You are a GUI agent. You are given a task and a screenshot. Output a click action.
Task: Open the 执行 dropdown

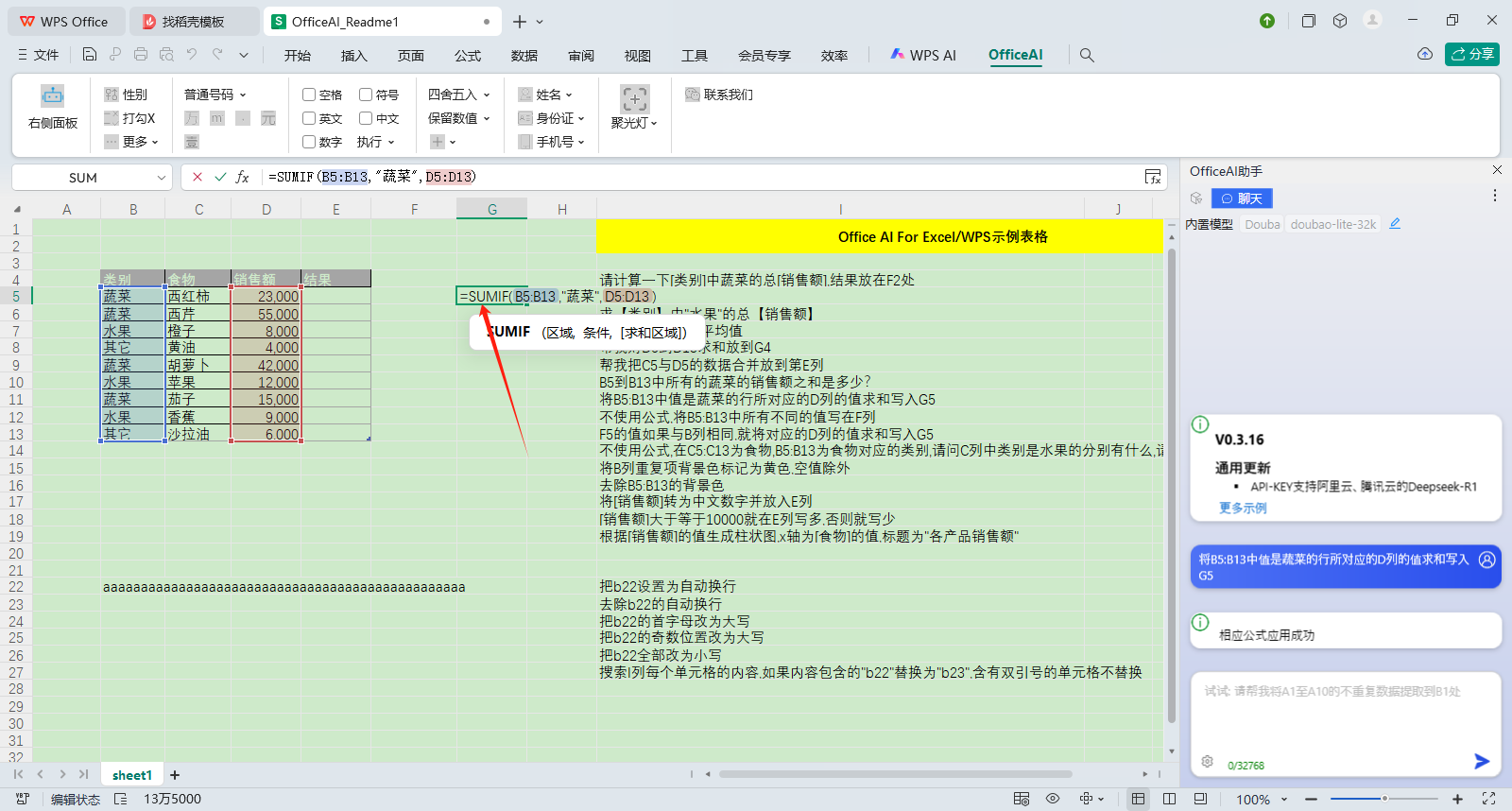(376, 142)
